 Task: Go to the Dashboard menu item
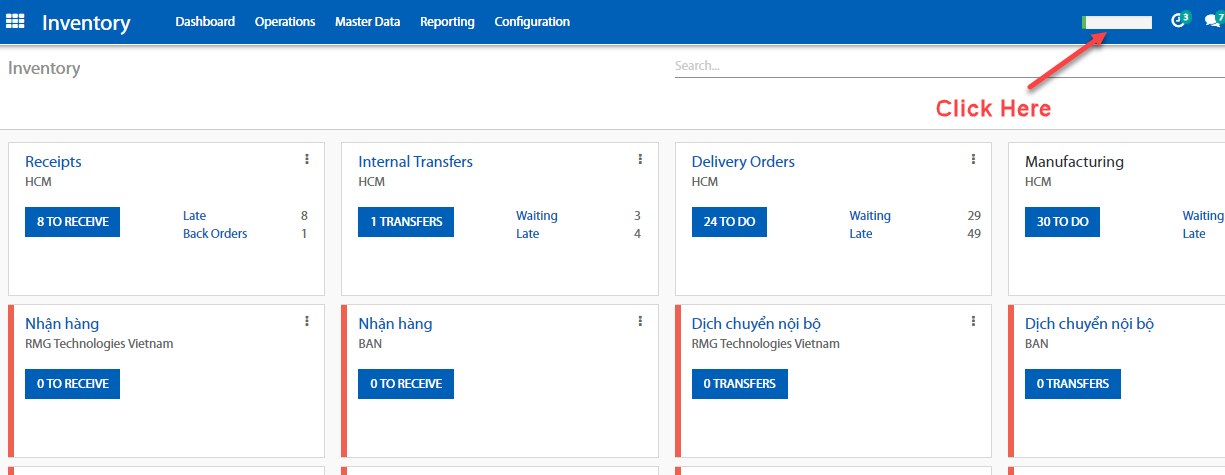pos(205,22)
